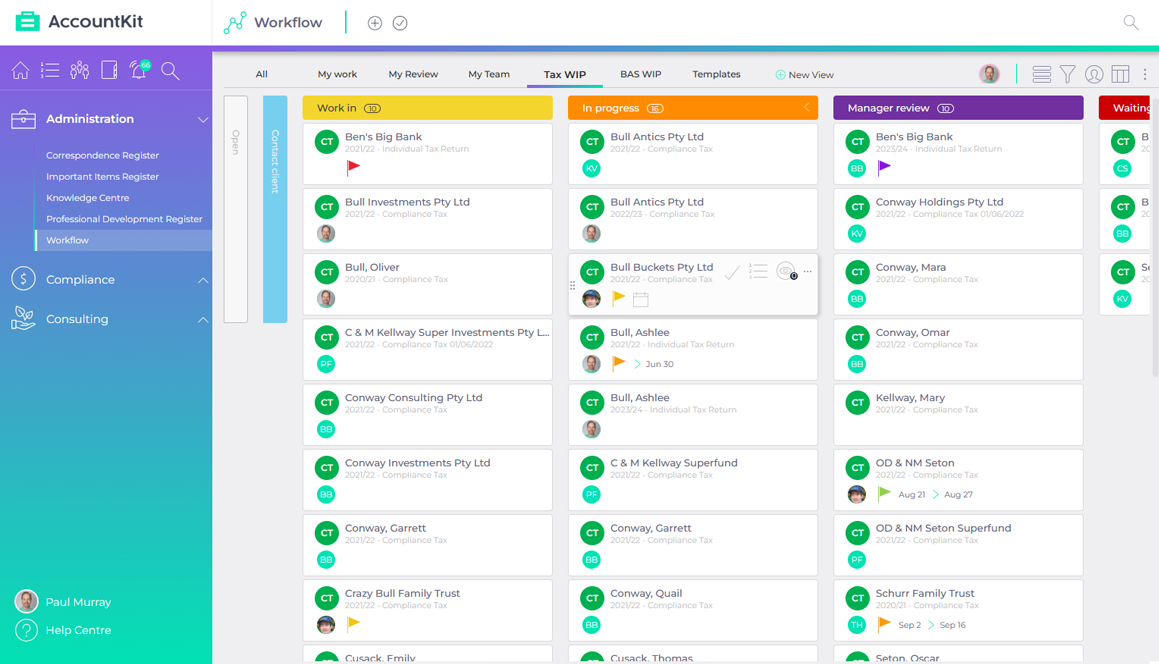Open Kellway, Mary card
The width and height of the screenshot is (1159, 664).
[x=958, y=414]
